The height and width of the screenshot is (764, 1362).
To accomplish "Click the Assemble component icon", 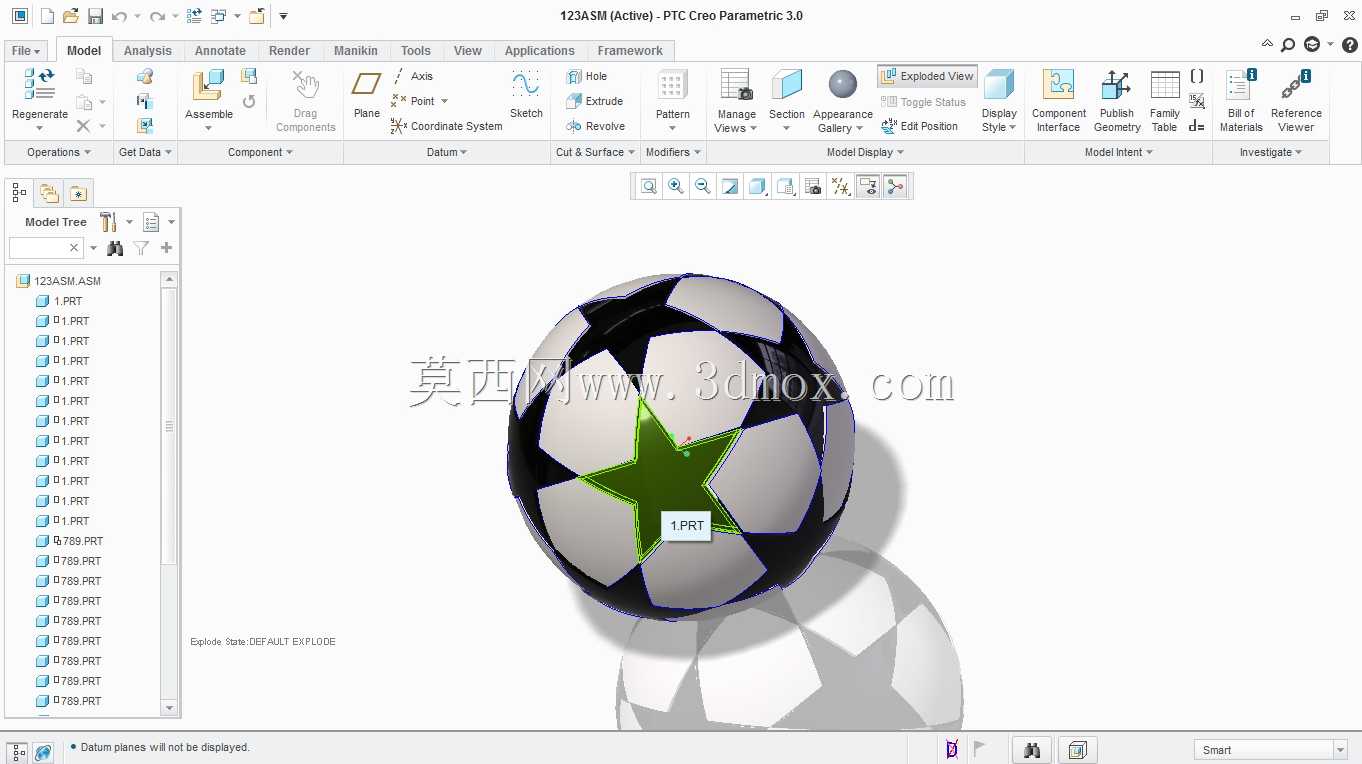I will [208, 85].
